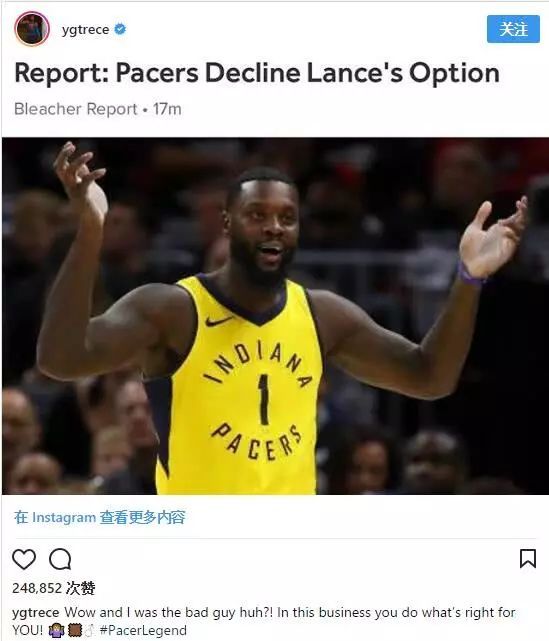Open the ygtrece profile avatar
Viewport: 549px width, 641px height.
click(32, 29)
